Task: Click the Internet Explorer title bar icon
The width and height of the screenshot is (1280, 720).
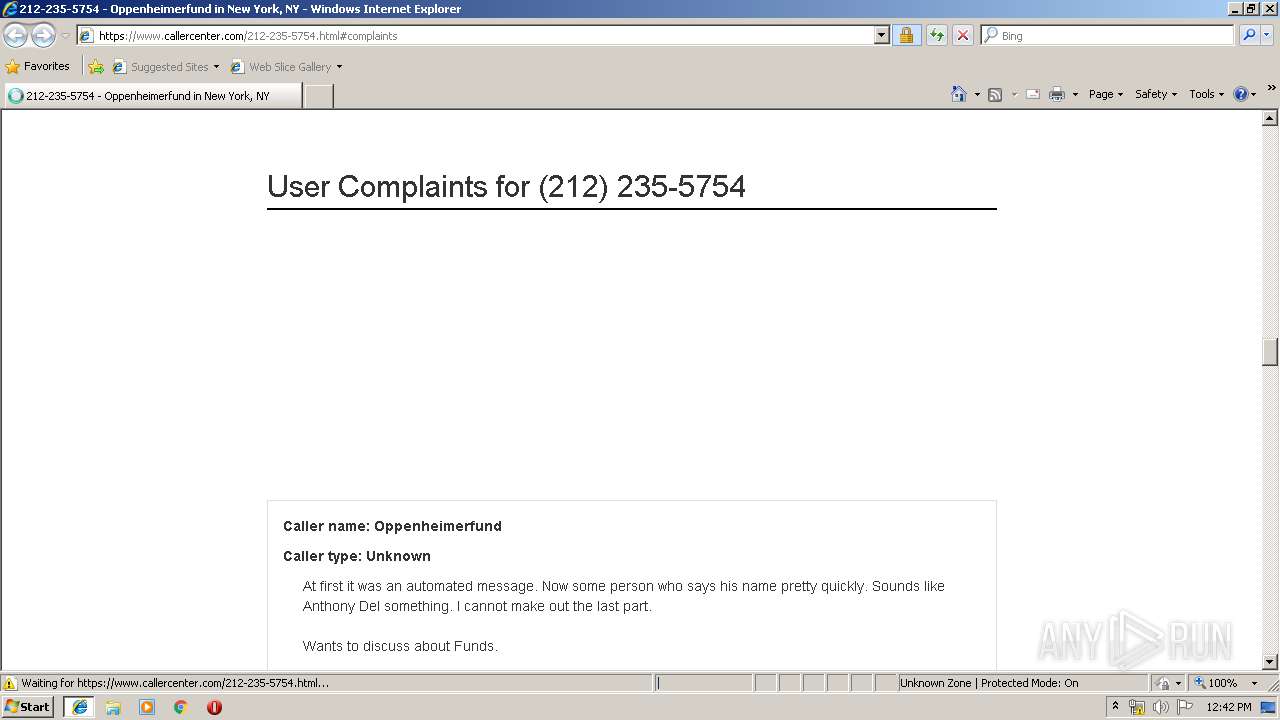Action: pyautogui.click(x=10, y=9)
